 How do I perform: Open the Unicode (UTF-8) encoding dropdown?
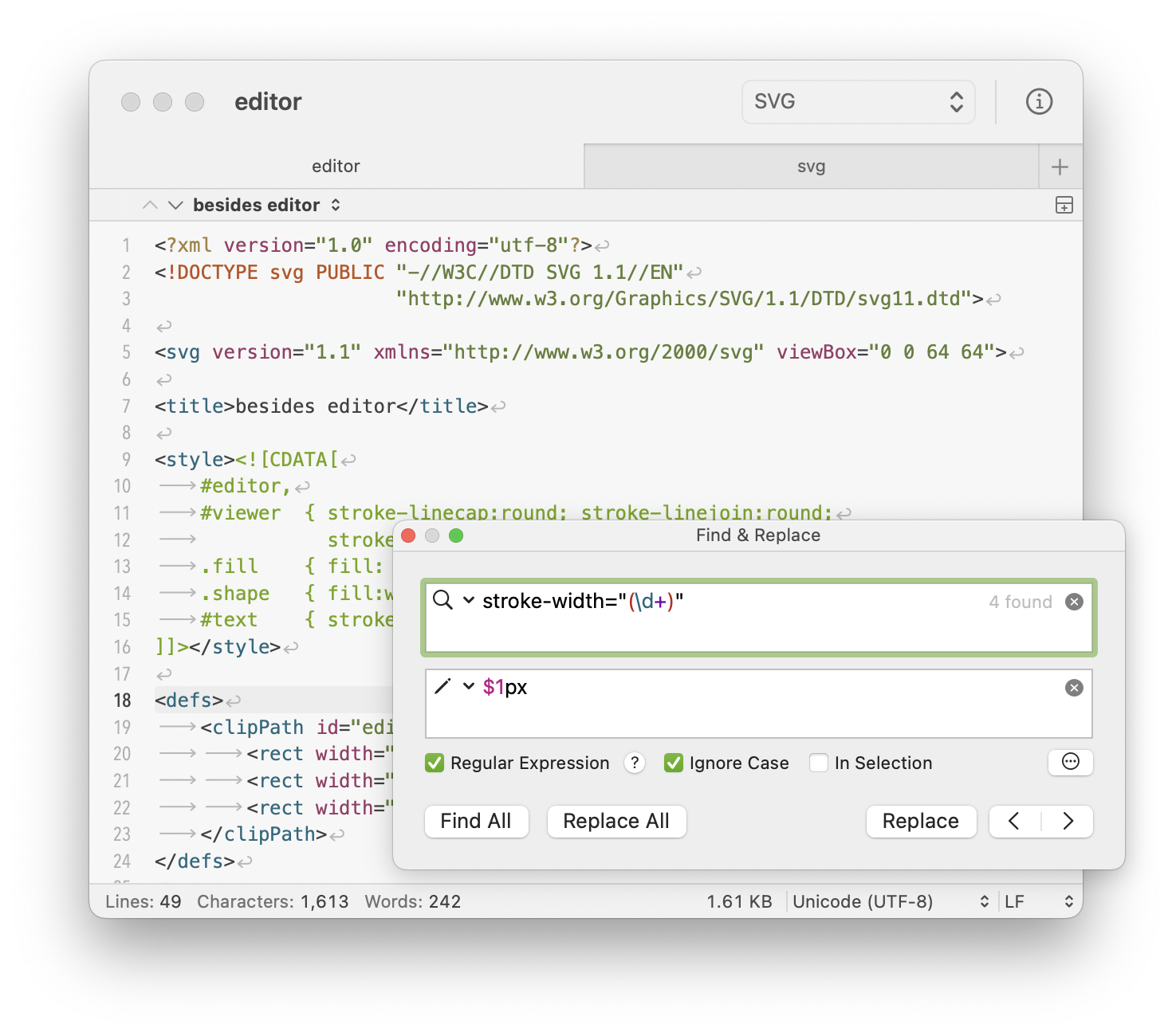tap(889, 901)
